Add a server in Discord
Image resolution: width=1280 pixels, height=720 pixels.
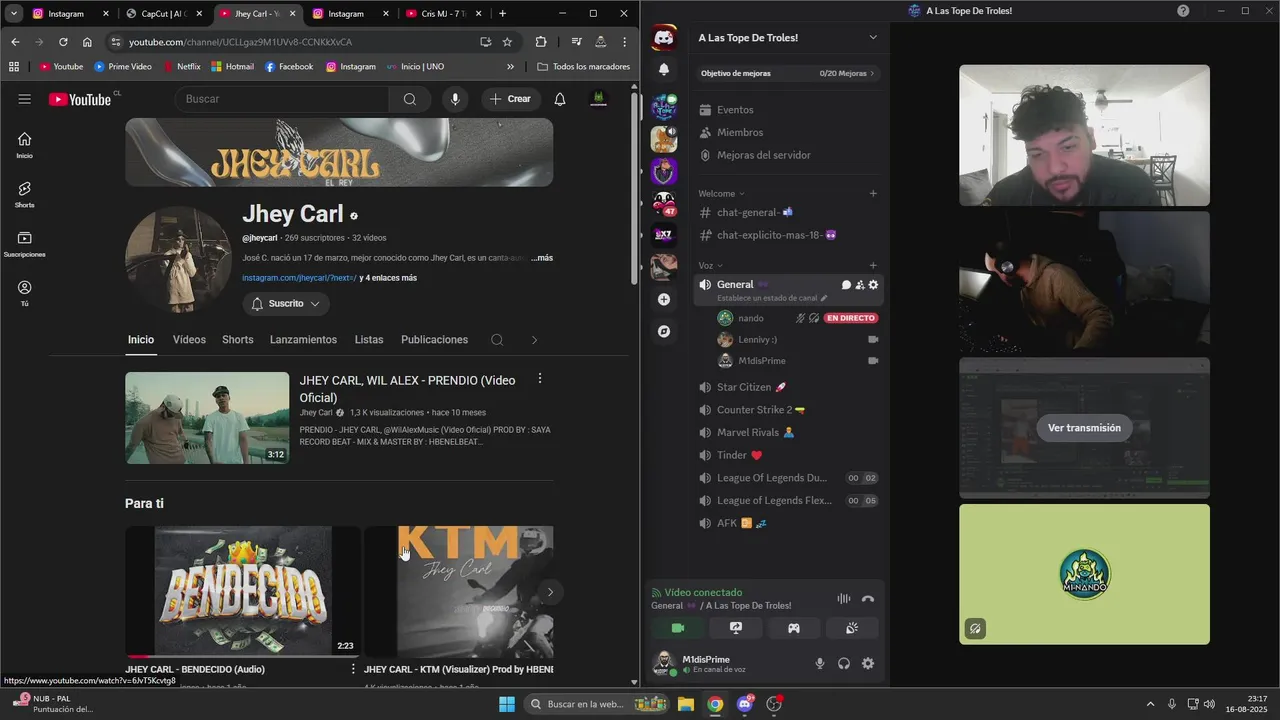[664, 299]
